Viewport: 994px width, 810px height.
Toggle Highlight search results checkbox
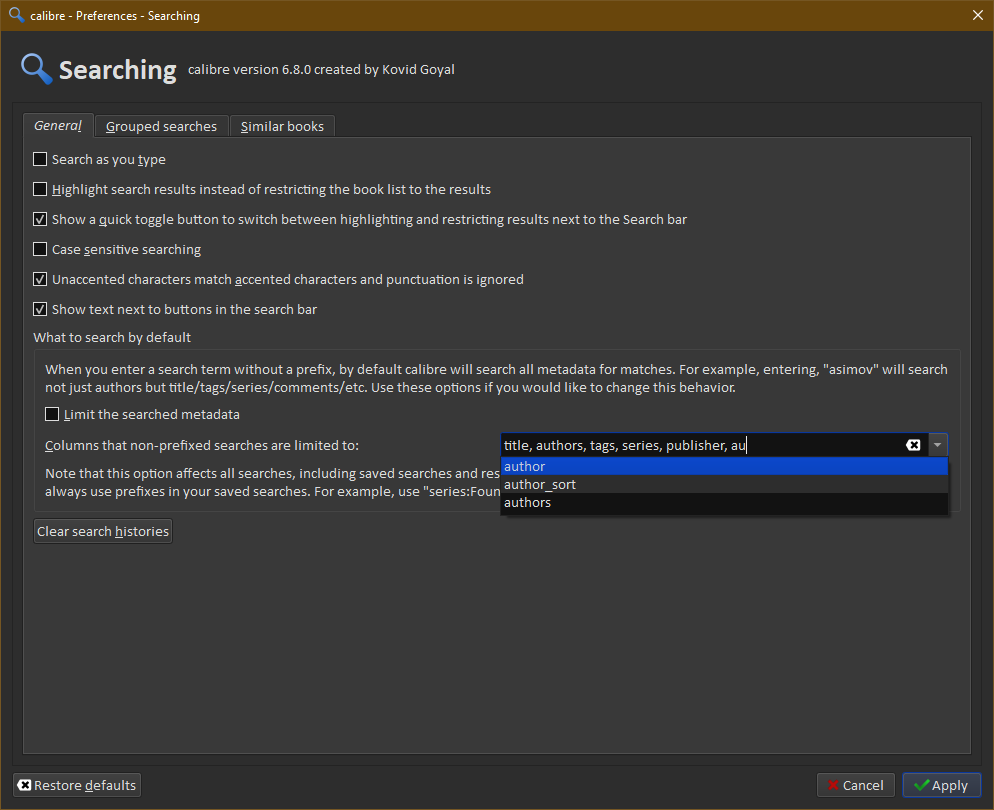point(40,189)
